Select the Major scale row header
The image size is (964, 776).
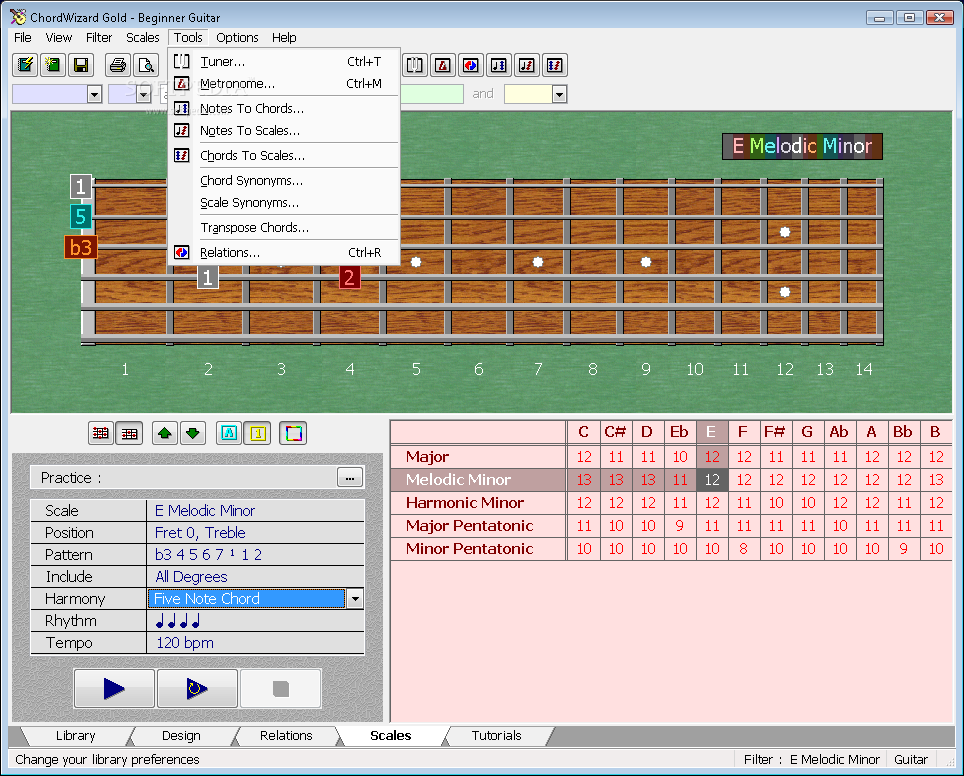tap(478, 457)
